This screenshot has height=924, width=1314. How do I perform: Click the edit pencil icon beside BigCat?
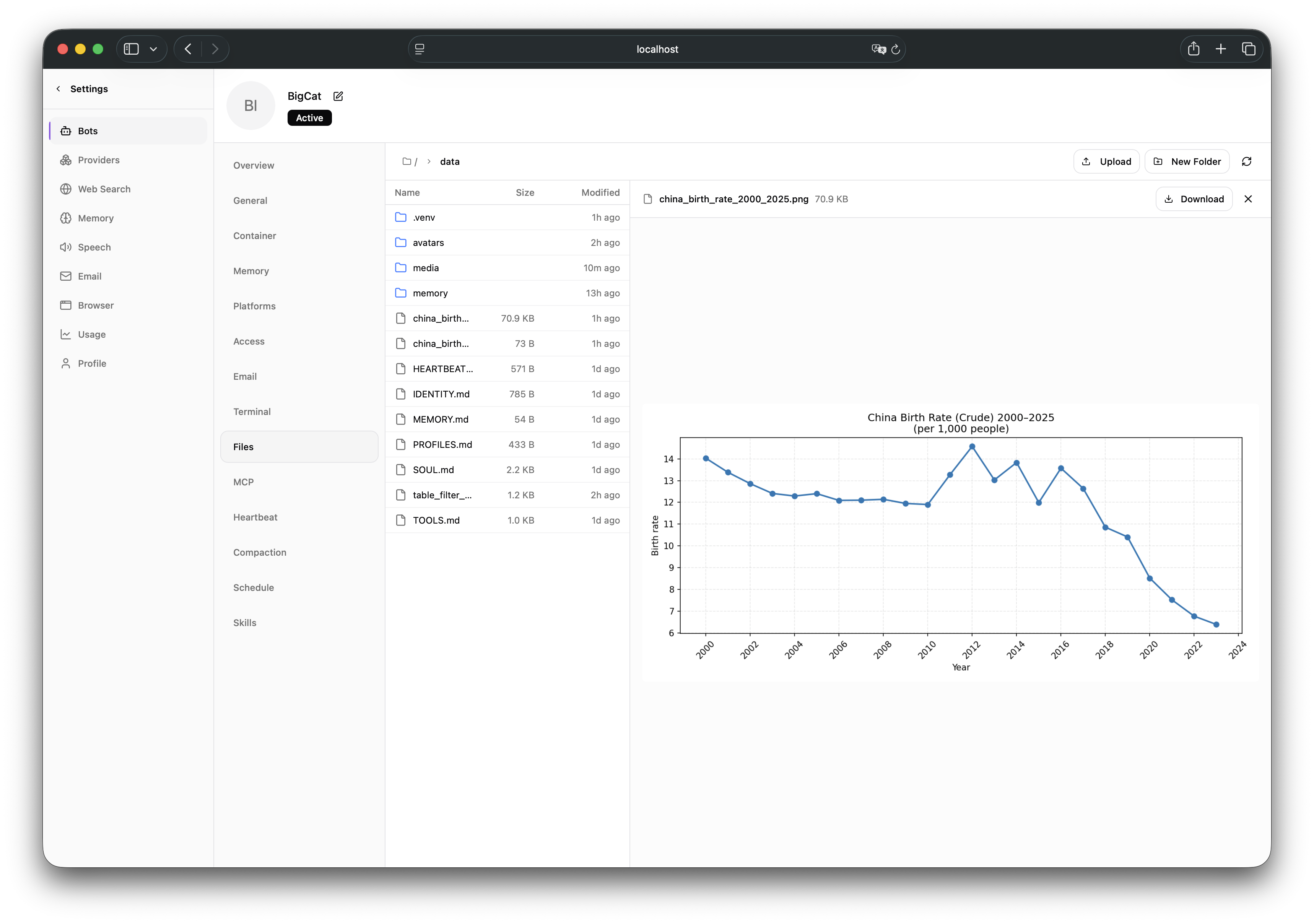coord(338,96)
